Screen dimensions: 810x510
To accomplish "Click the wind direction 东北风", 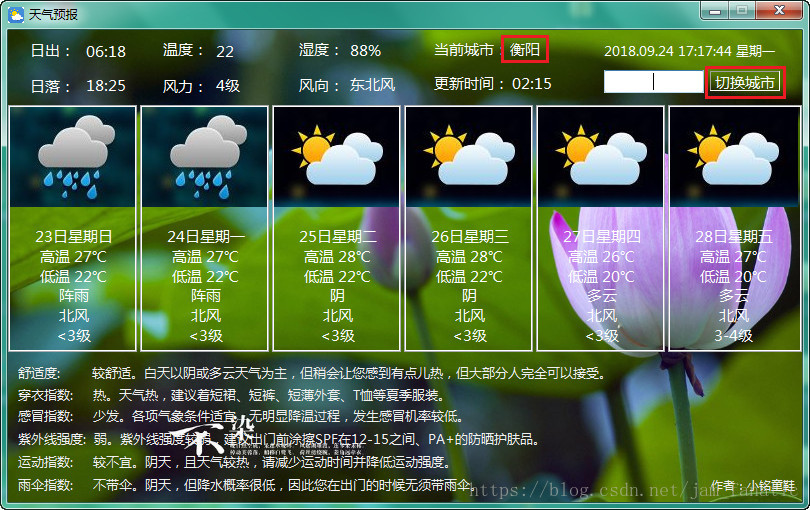I will (372, 85).
